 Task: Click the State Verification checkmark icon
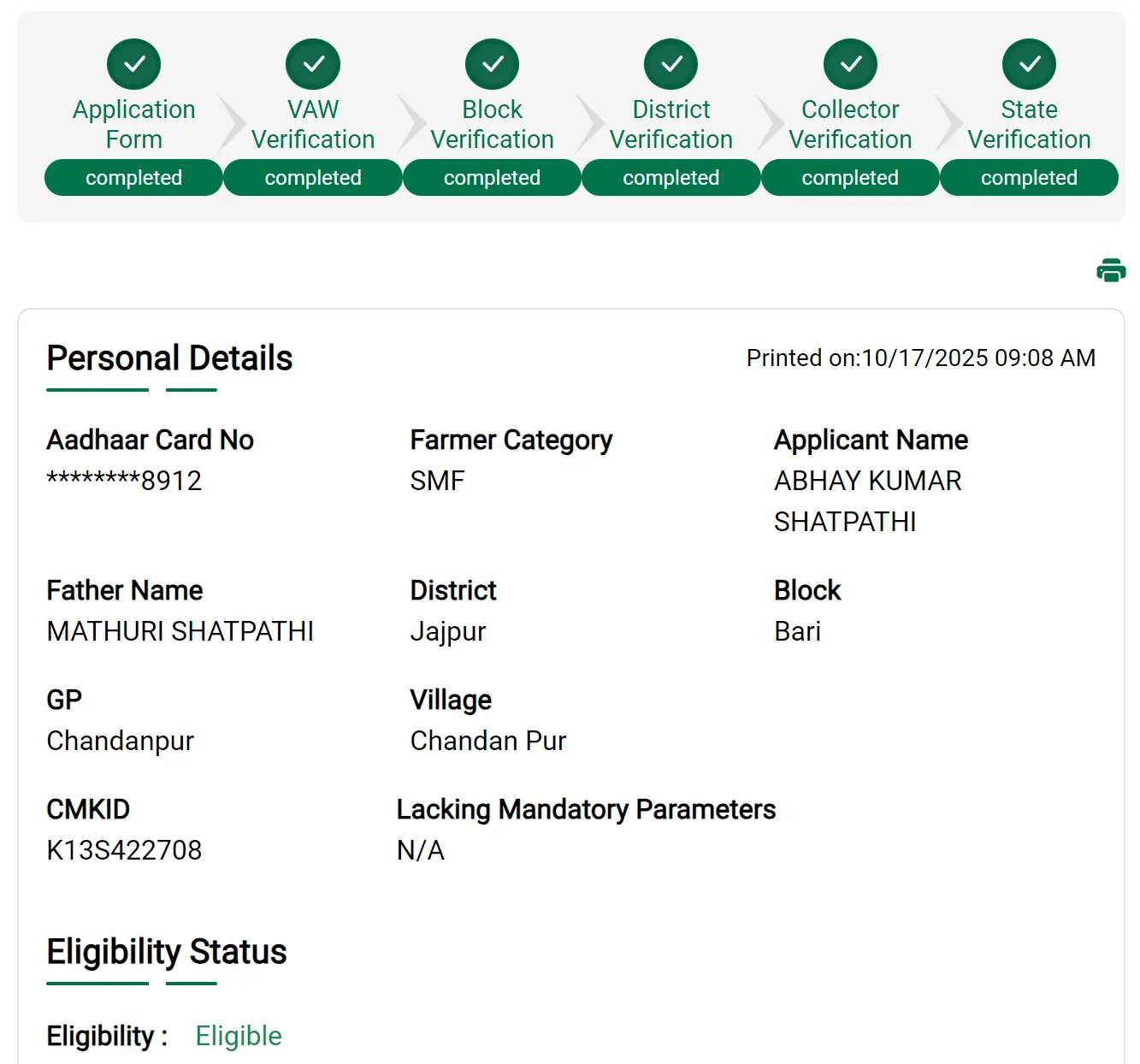(1030, 64)
